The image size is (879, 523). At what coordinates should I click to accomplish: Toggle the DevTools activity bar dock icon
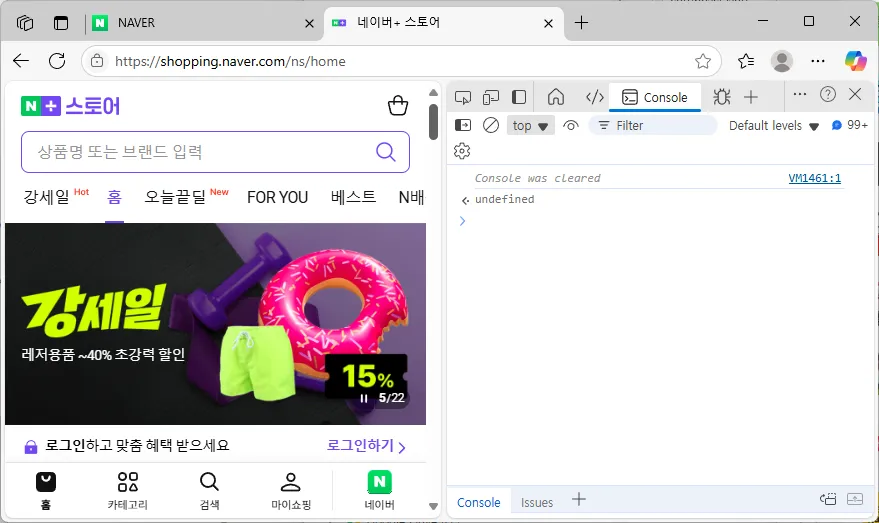[x=519, y=97]
